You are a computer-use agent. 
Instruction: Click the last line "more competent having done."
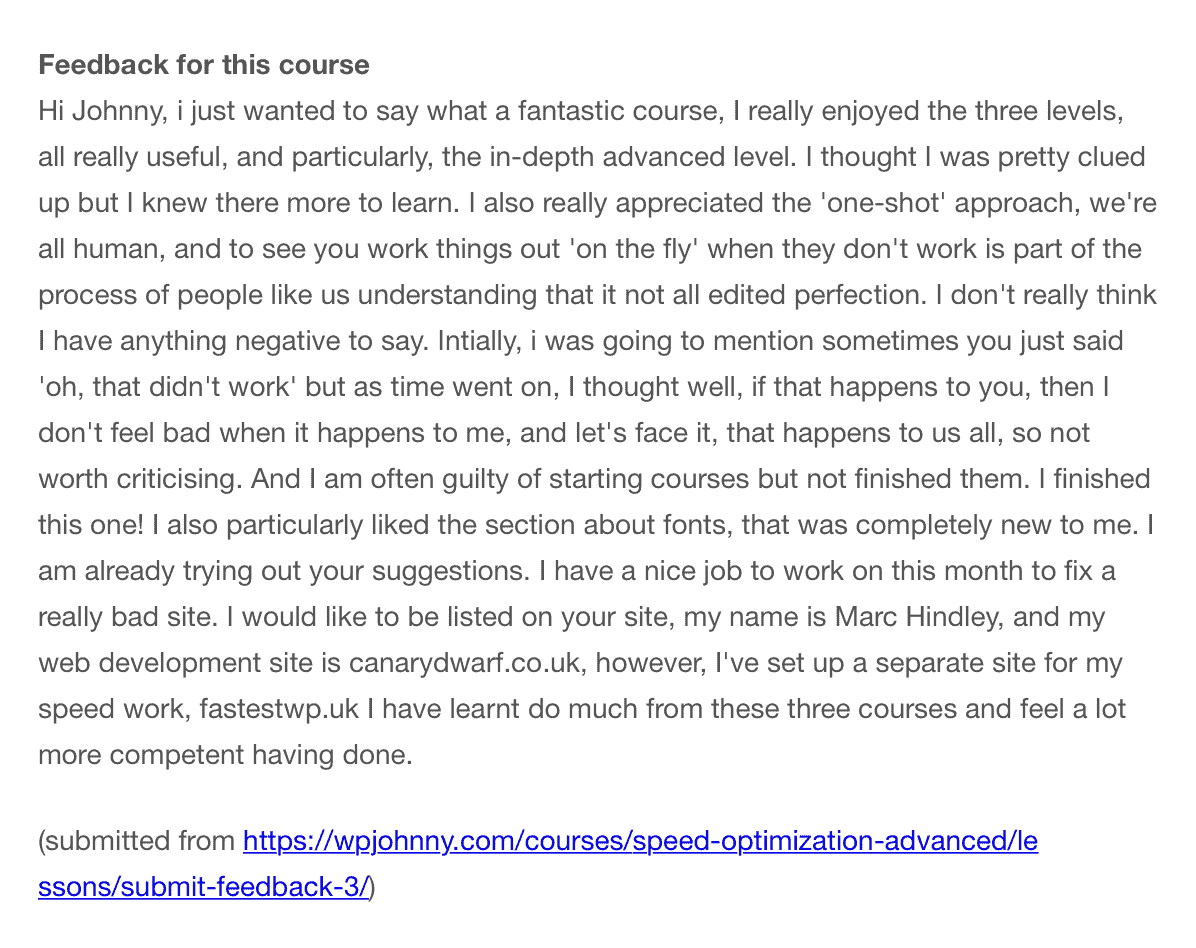(225, 755)
